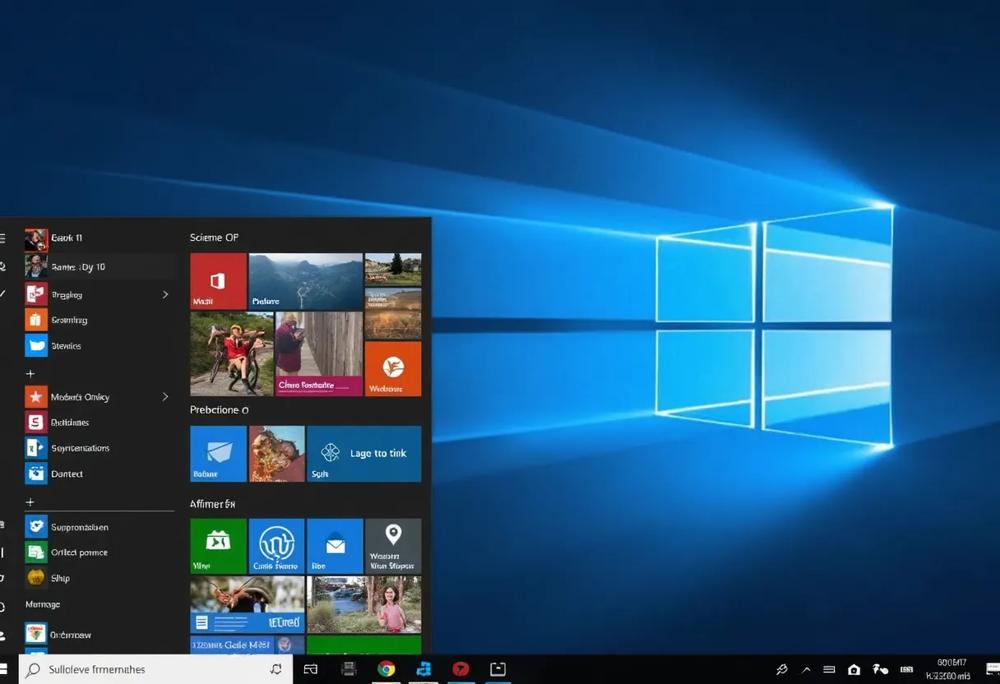Image resolution: width=1000 pixels, height=684 pixels.
Task: Open the Gelle M8st tile
Action: [247, 644]
